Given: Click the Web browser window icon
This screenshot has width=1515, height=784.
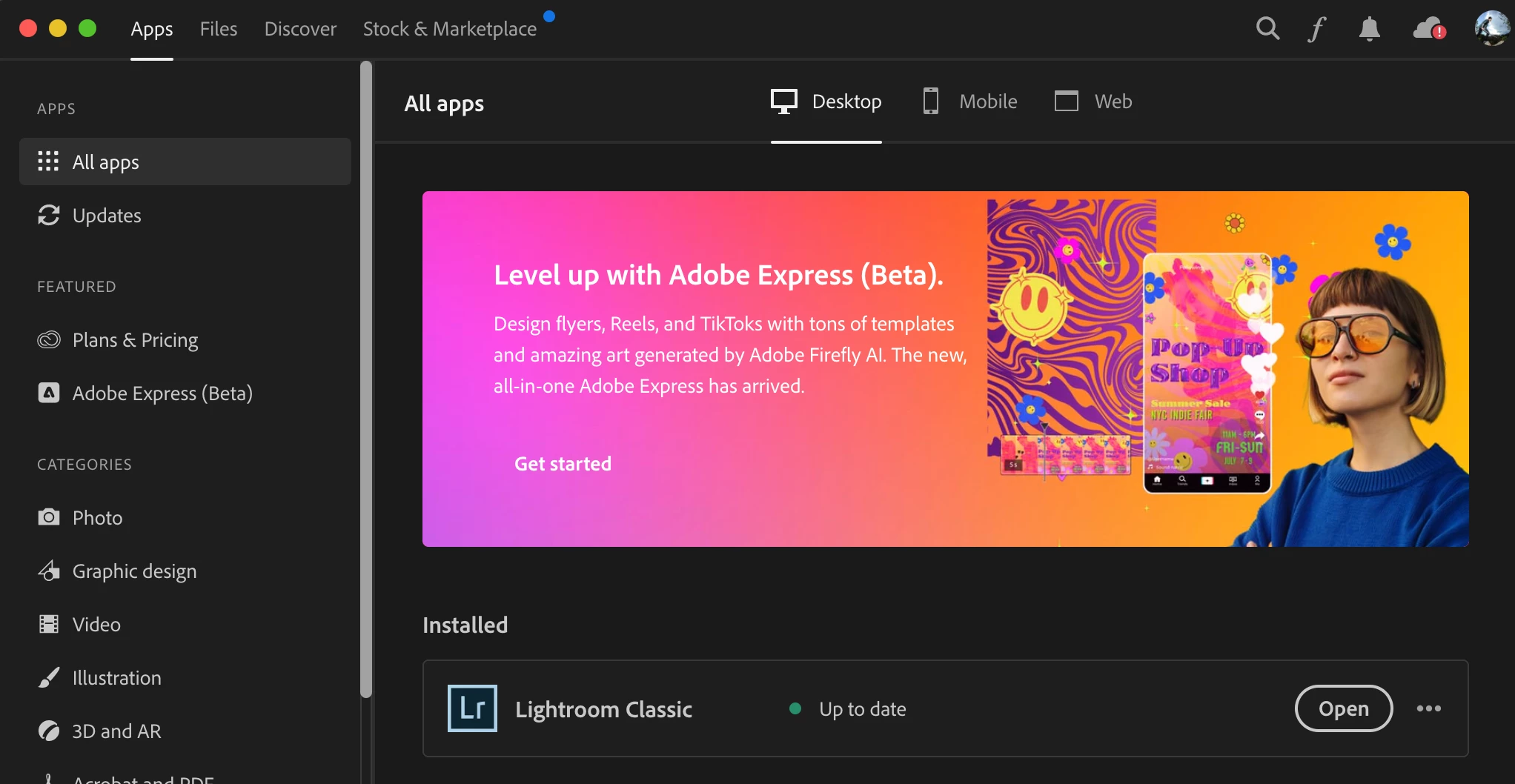Looking at the screenshot, I should click(1066, 102).
